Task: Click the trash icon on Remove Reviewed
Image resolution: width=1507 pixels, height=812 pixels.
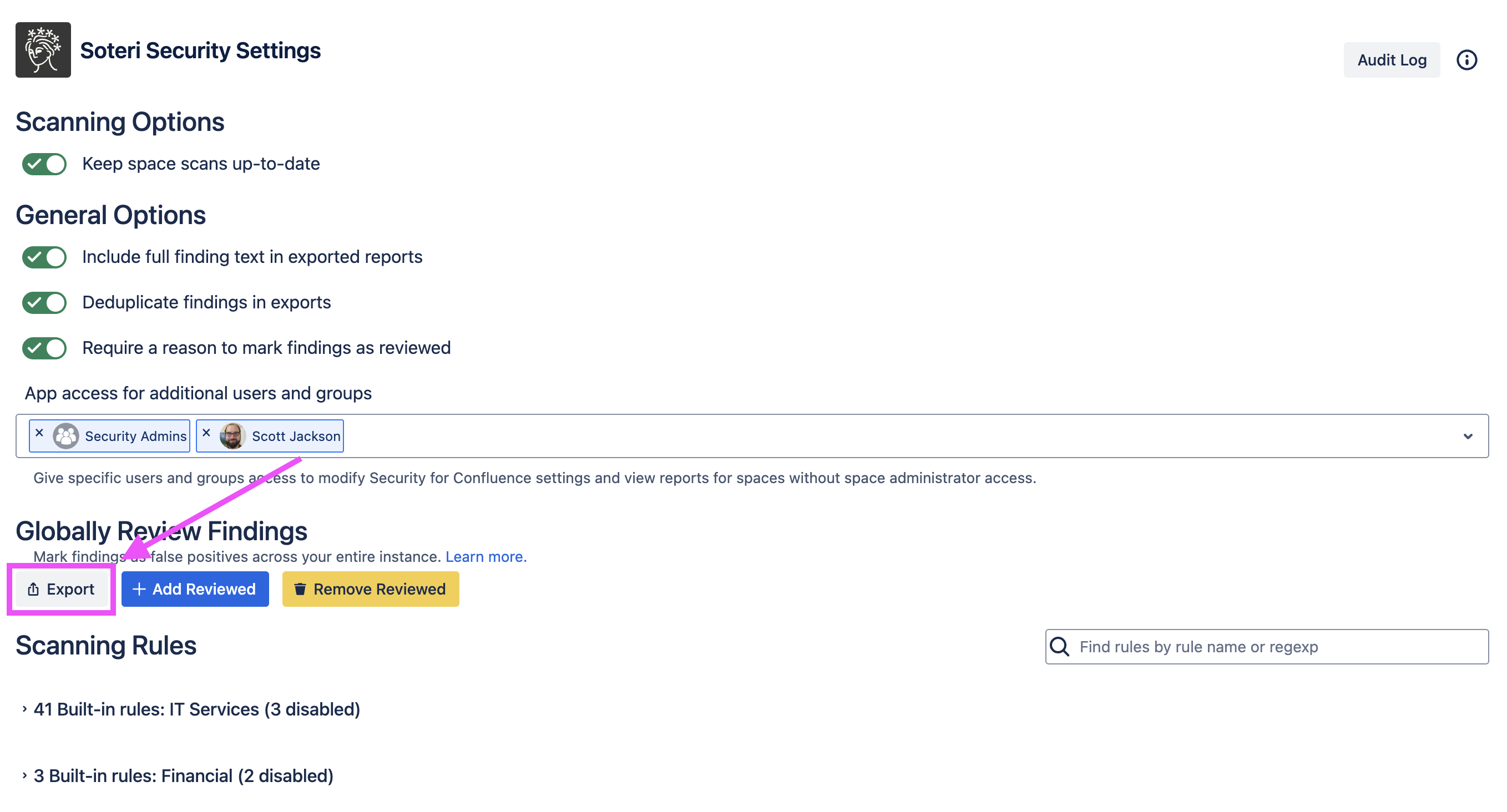Action: (x=300, y=588)
